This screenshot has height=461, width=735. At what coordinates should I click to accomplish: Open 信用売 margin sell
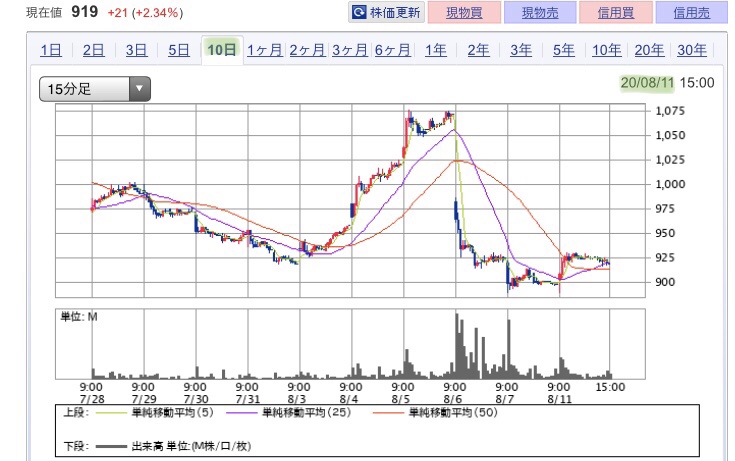(692, 13)
